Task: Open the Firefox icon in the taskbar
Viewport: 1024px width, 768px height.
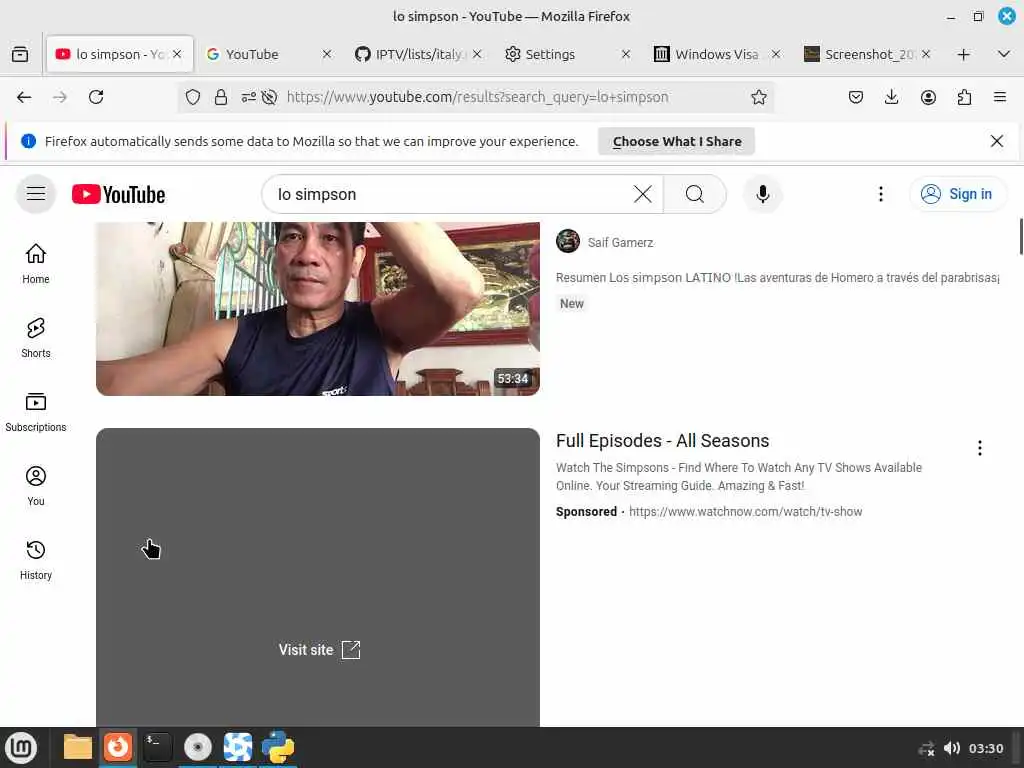Action: point(118,747)
